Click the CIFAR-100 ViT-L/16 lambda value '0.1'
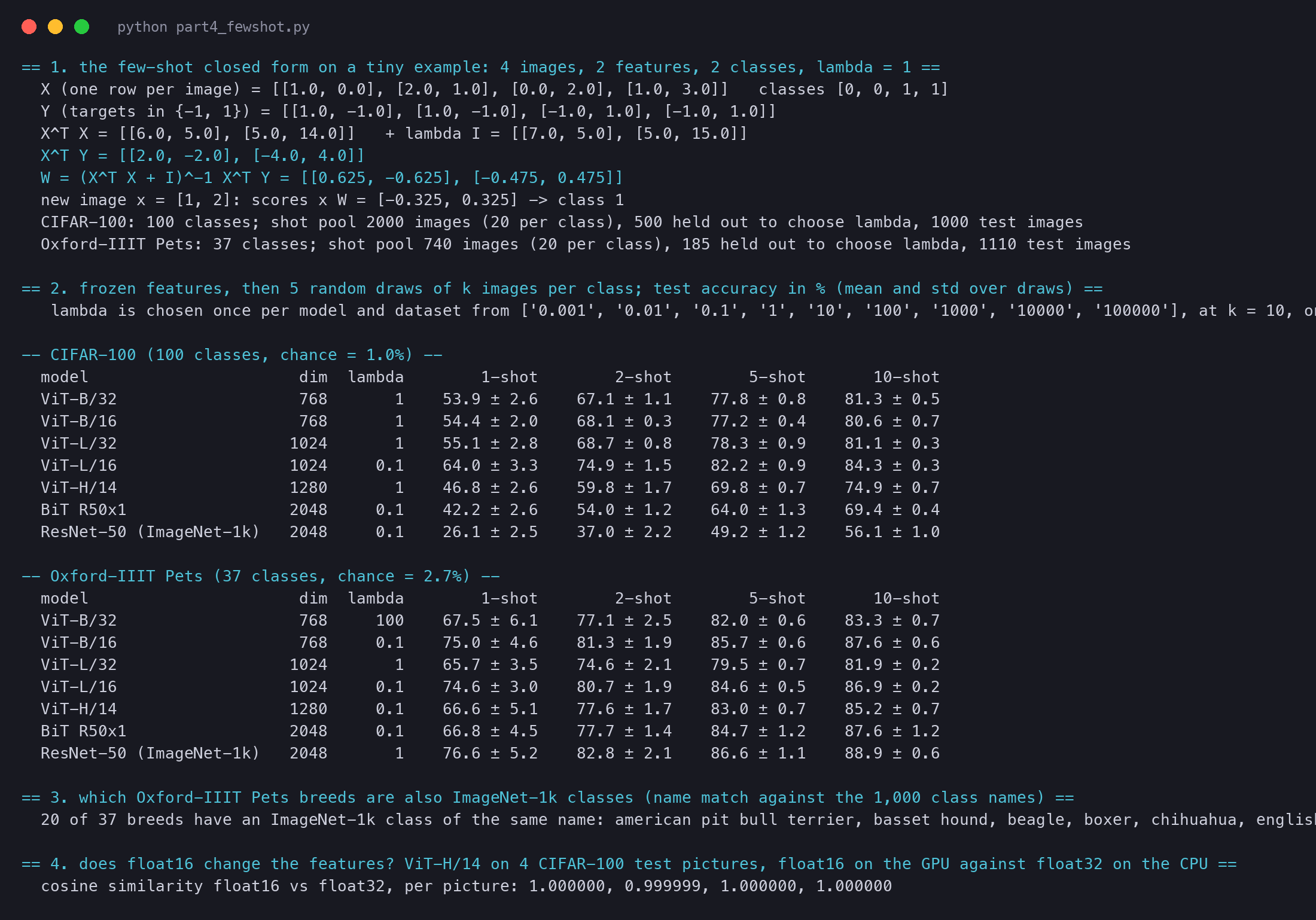The height and width of the screenshot is (920, 1316). (x=389, y=465)
